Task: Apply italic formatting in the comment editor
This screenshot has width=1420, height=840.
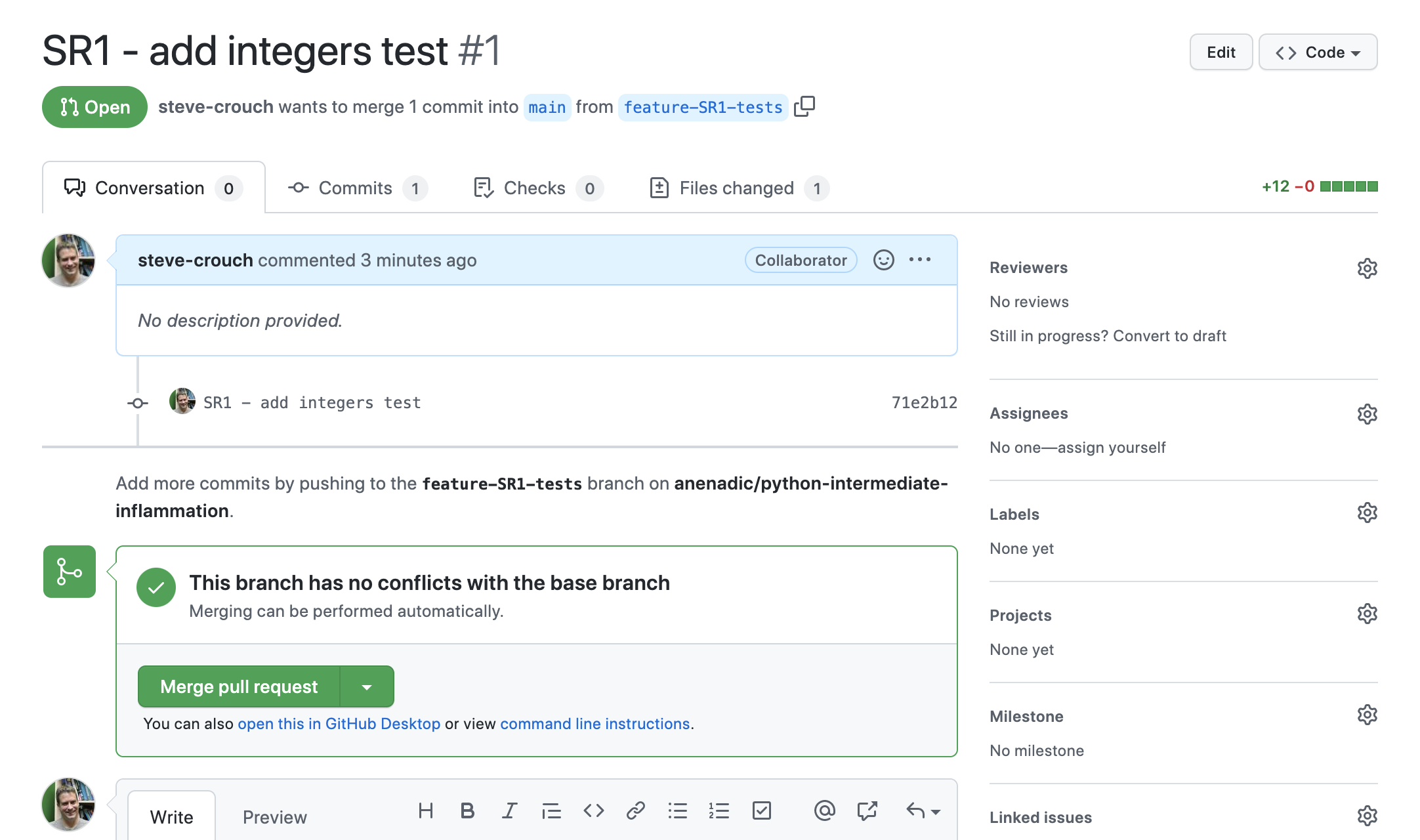Action: tap(509, 810)
